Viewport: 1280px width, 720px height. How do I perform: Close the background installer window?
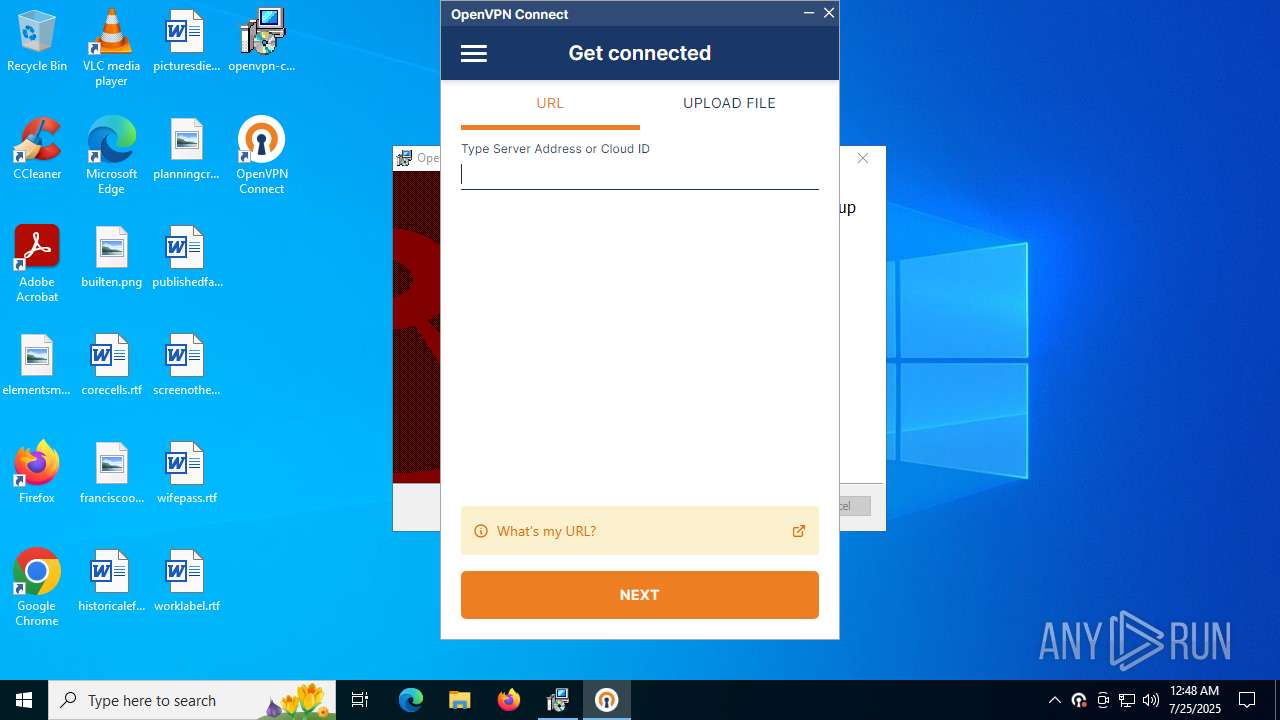[863, 158]
